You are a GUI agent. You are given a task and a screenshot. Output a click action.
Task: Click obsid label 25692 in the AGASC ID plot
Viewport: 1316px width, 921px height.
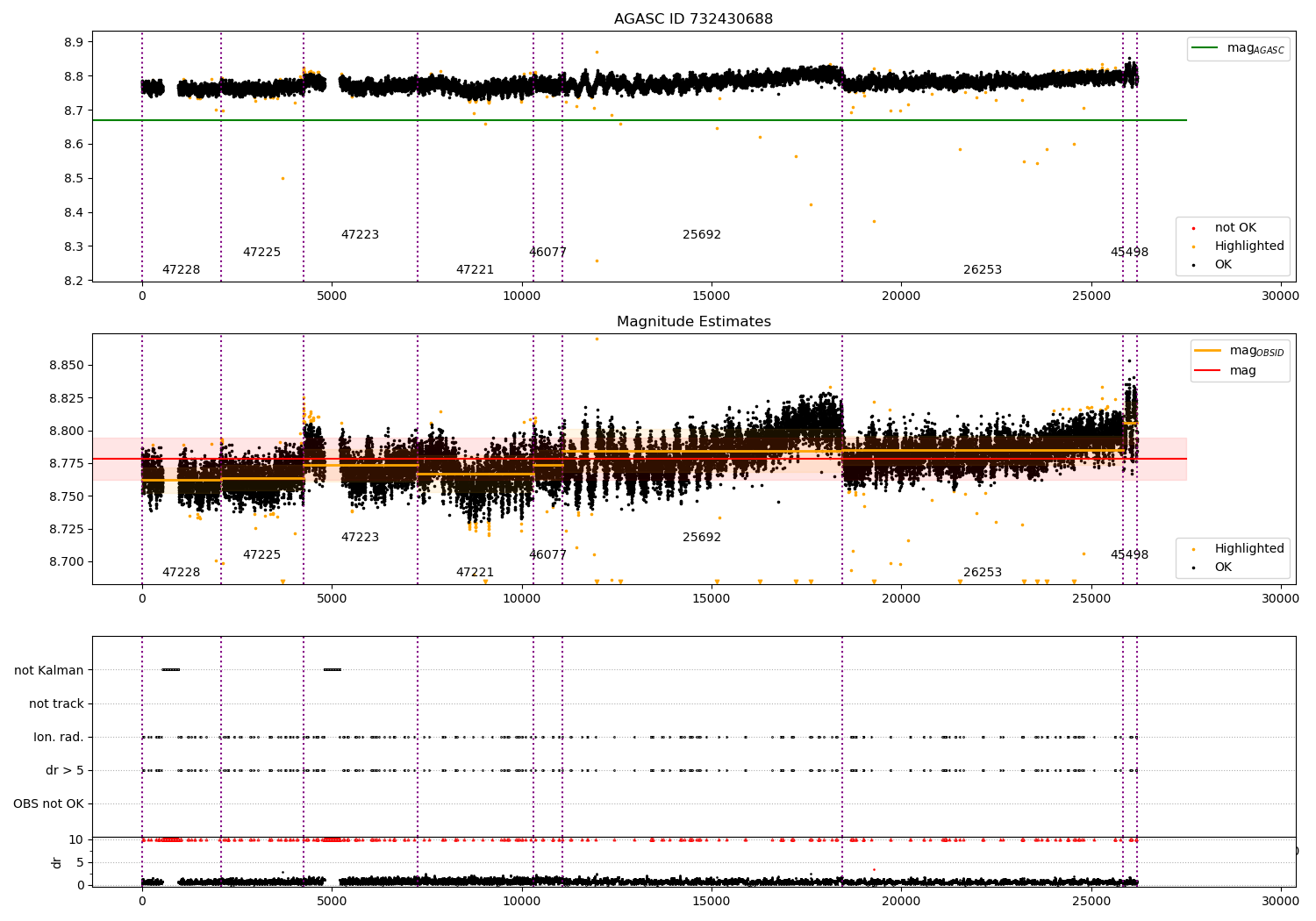tap(702, 235)
